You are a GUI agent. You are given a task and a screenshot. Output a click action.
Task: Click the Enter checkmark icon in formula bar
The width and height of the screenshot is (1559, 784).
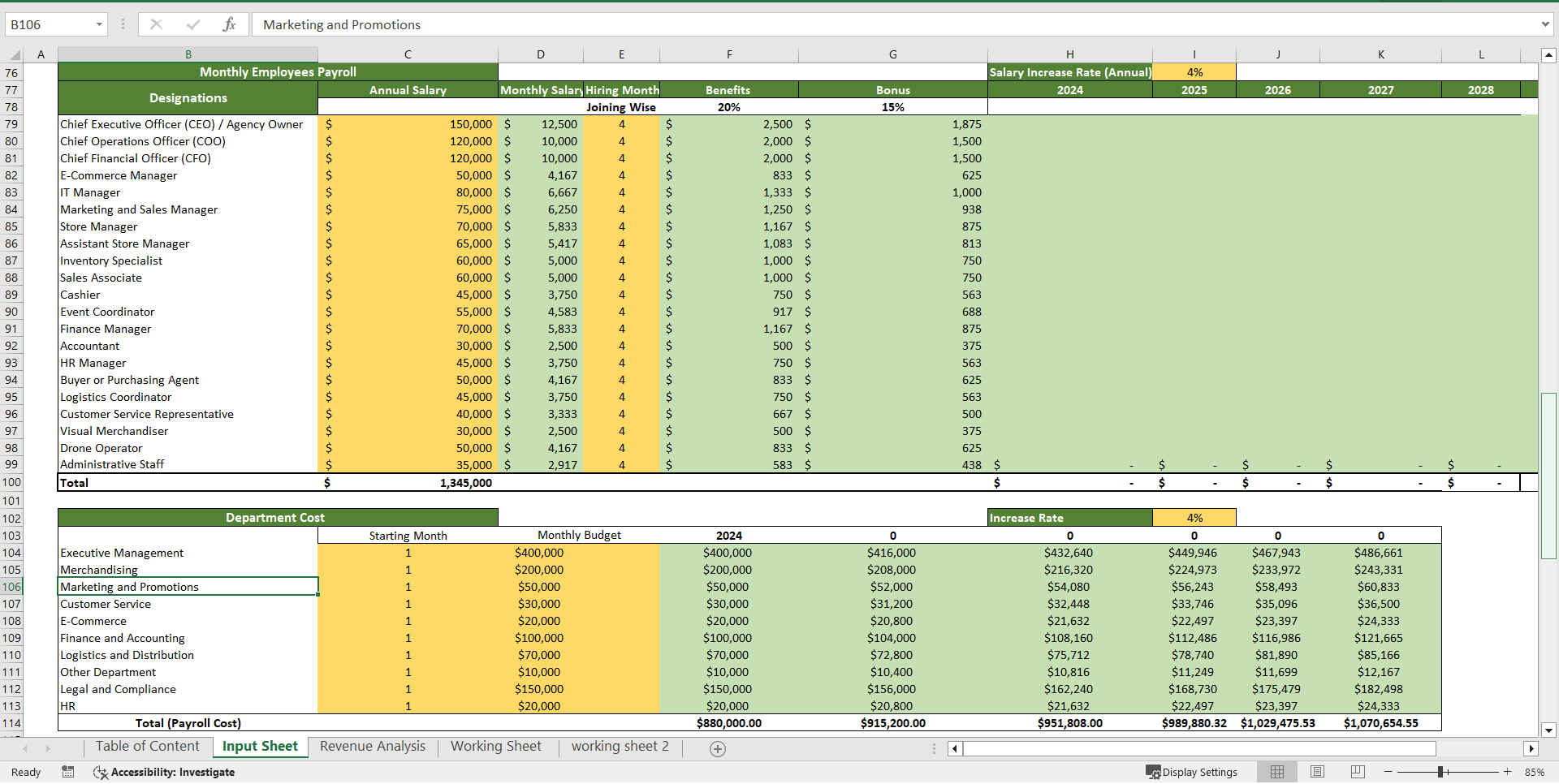(192, 24)
